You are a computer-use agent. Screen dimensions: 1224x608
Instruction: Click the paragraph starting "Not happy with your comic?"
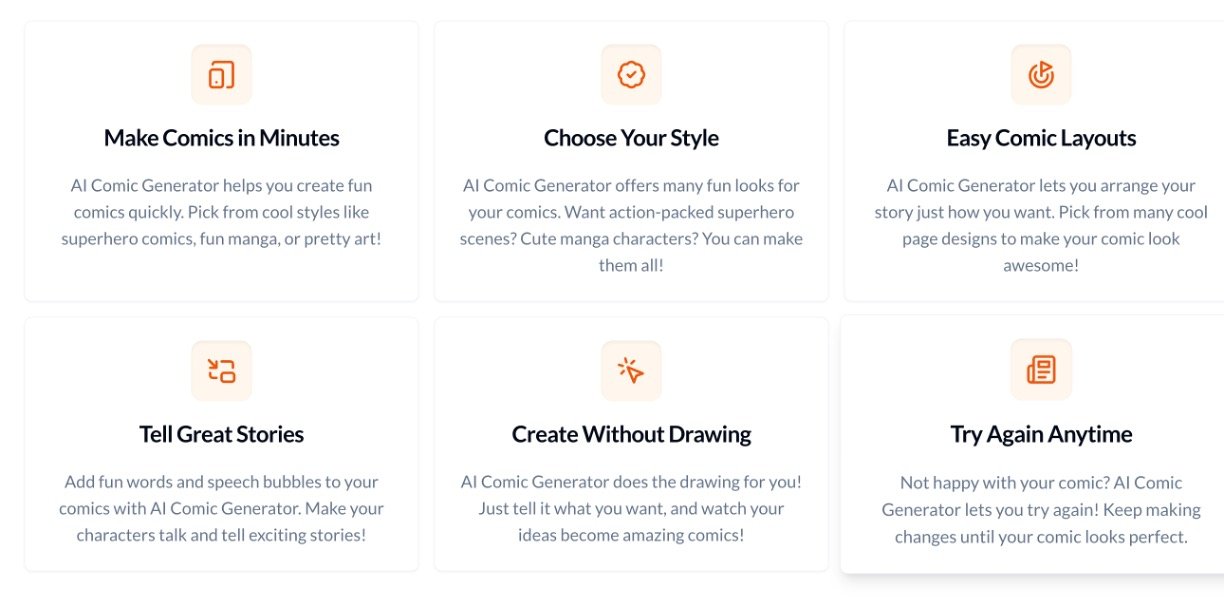pos(1041,509)
